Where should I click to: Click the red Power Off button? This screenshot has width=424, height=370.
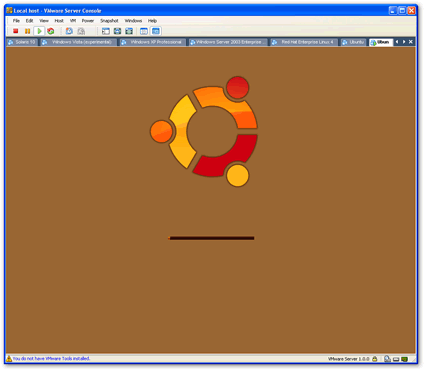pyautogui.click(x=15, y=31)
